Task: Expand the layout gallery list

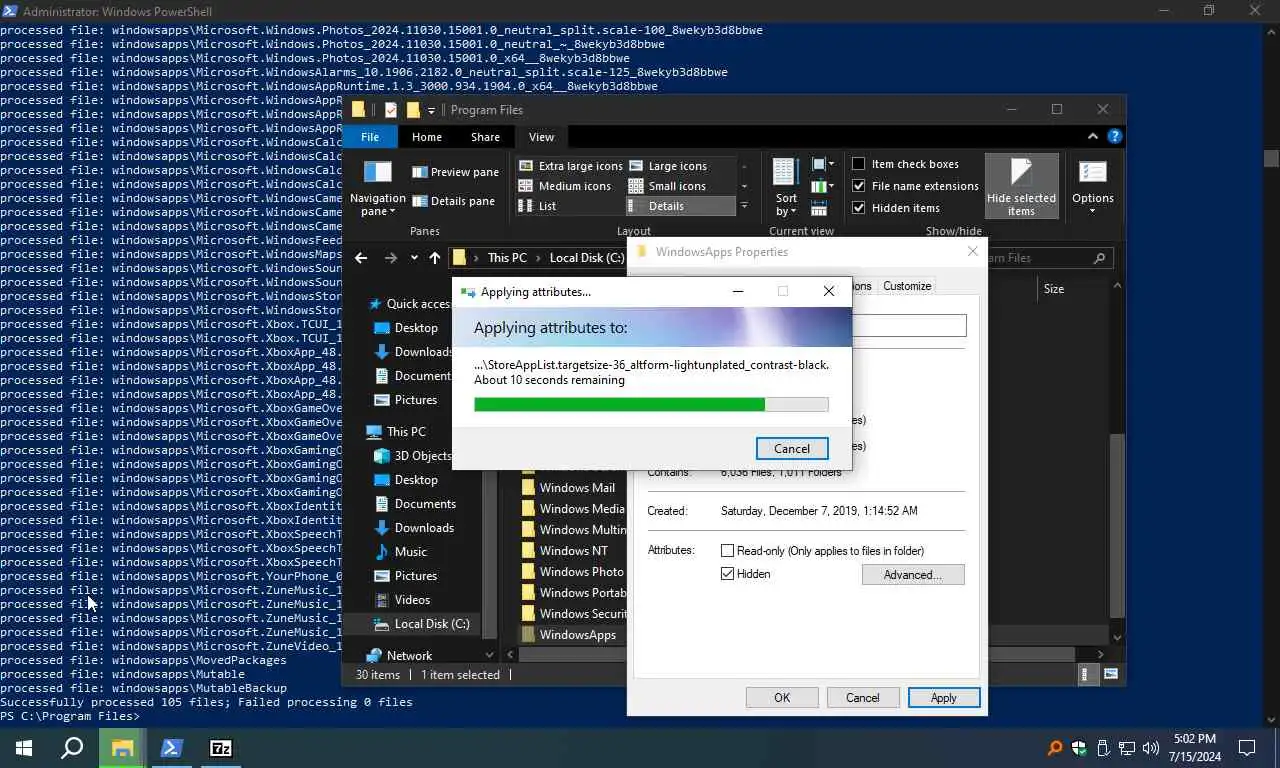Action: click(744, 206)
